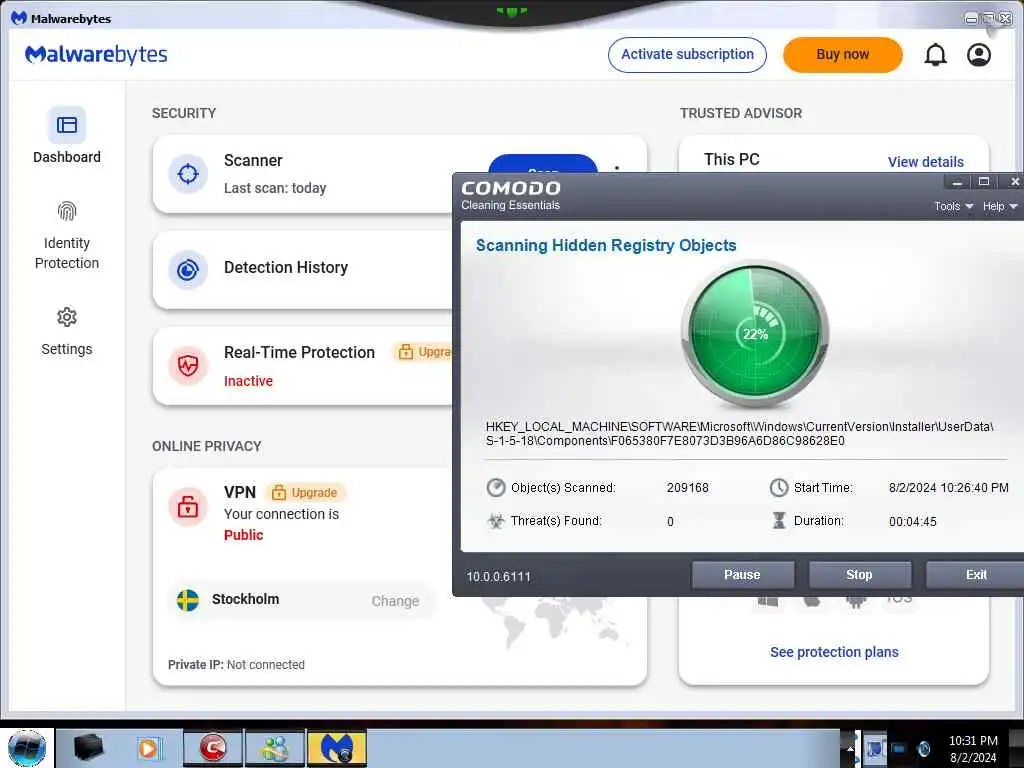This screenshot has width=1024, height=768.
Task: Click the Objects Scanned gauge icon
Action: 496,488
